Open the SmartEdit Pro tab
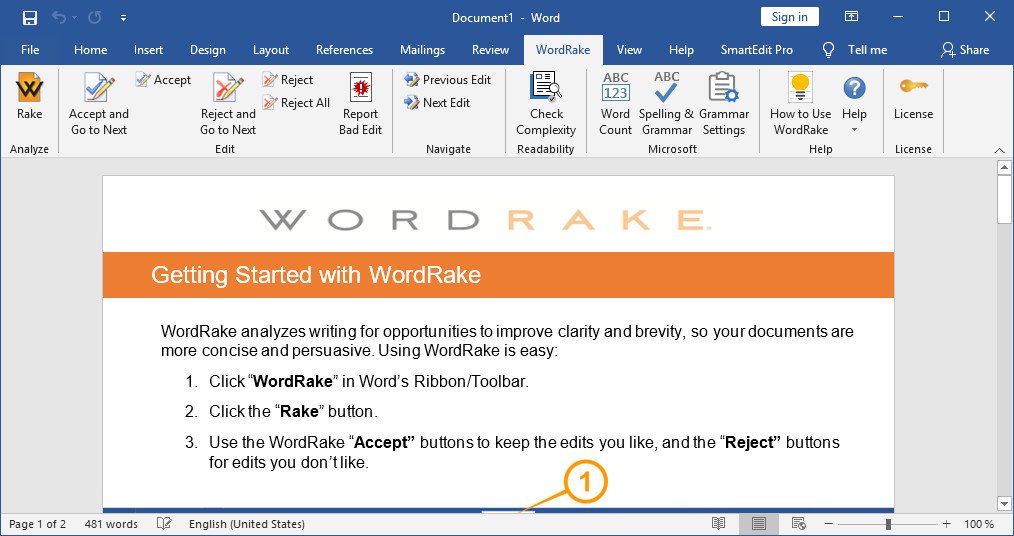The width and height of the screenshot is (1014, 536). pyautogui.click(x=757, y=50)
